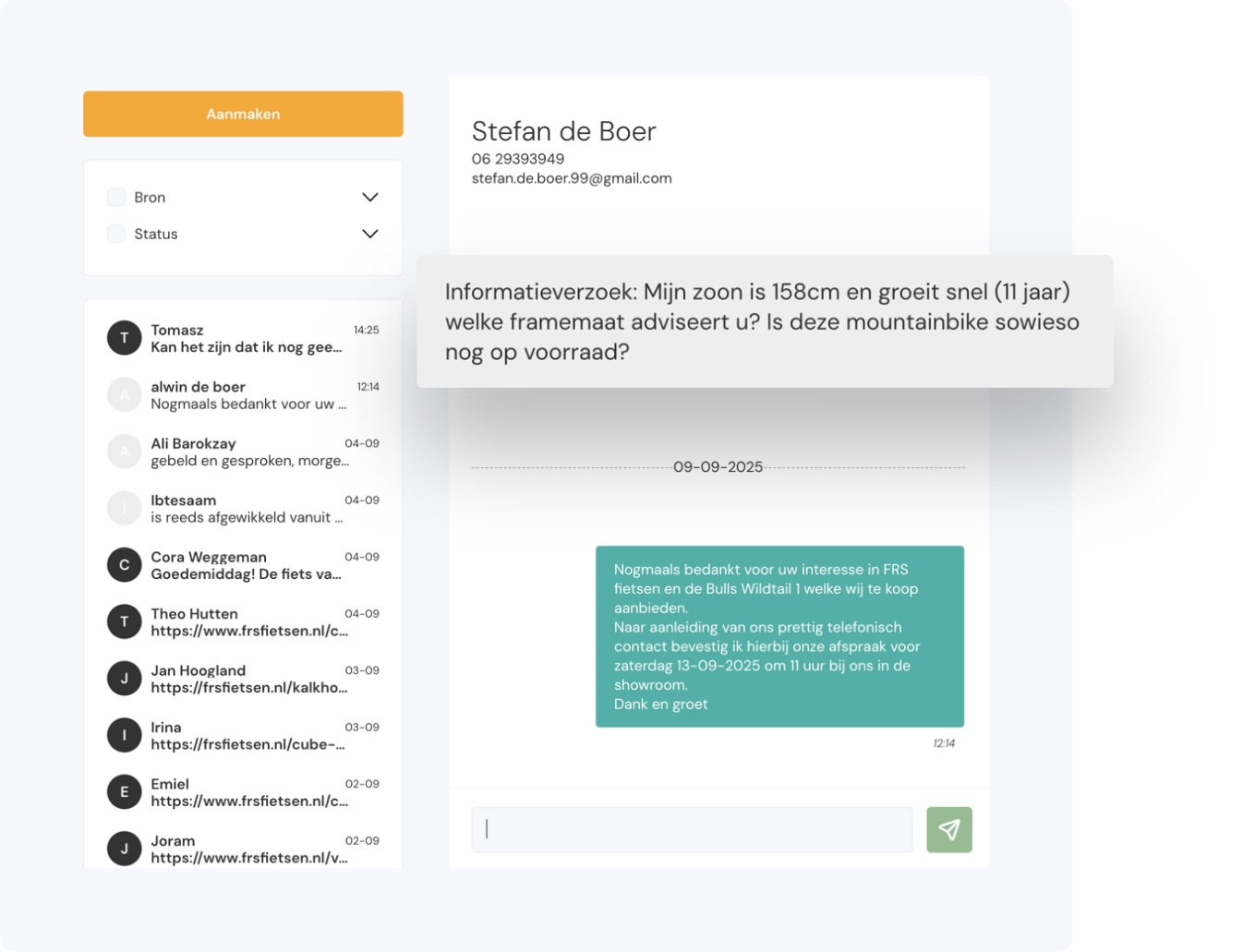Click Jan Hoogland's J avatar

(x=124, y=679)
